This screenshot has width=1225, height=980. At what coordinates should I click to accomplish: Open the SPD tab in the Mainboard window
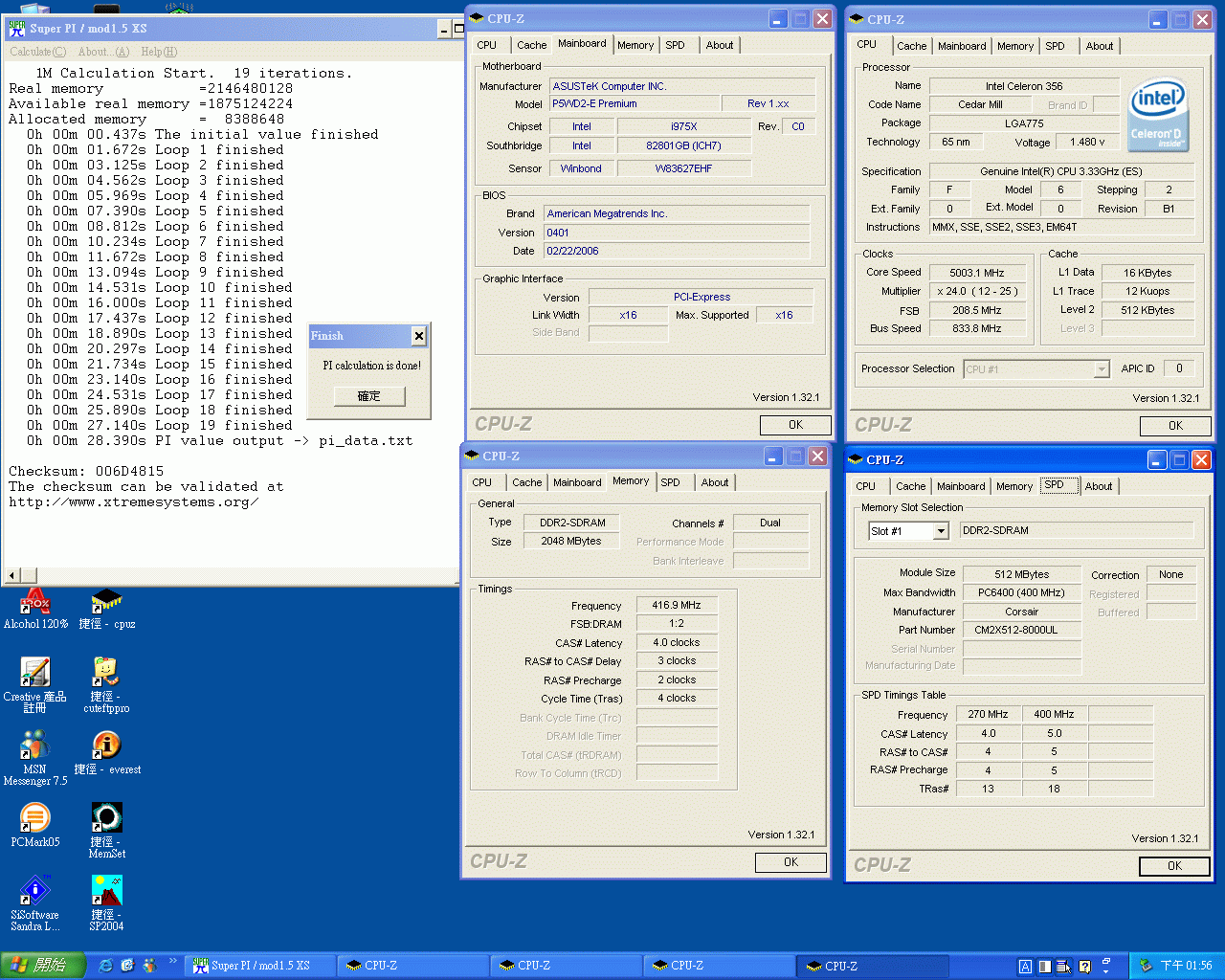[x=676, y=45]
